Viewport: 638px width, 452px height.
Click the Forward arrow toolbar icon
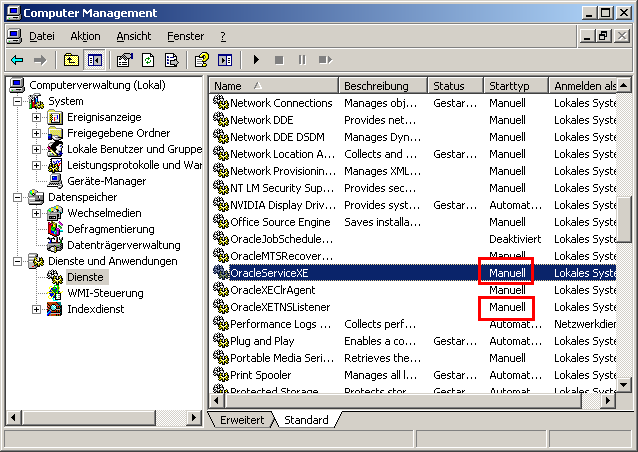point(40,61)
